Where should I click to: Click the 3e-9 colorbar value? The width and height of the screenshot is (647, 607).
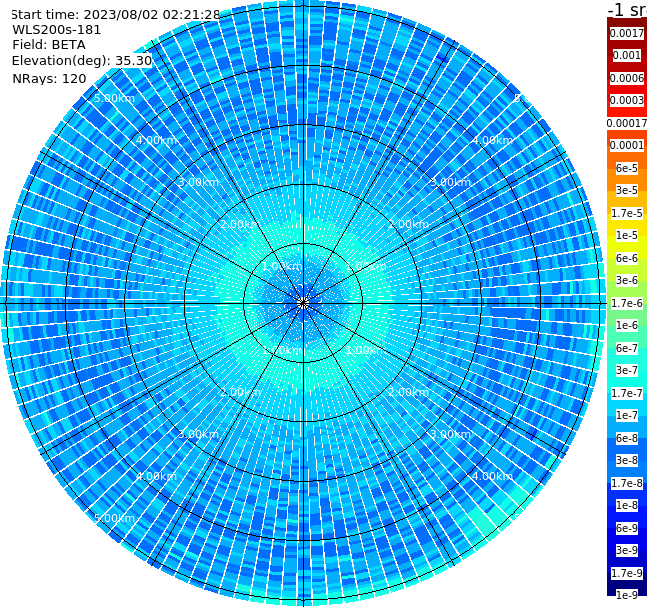point(627,550)
